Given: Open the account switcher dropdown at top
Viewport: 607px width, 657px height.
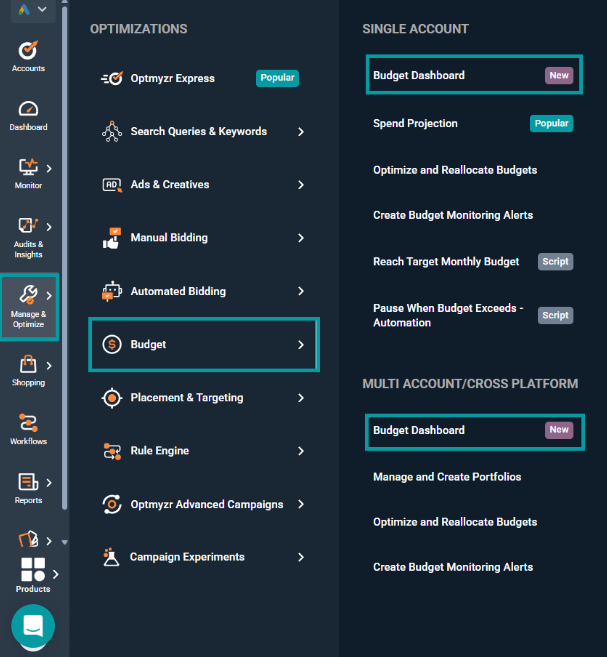Looking at the screenshot, I should pos(33,9).
